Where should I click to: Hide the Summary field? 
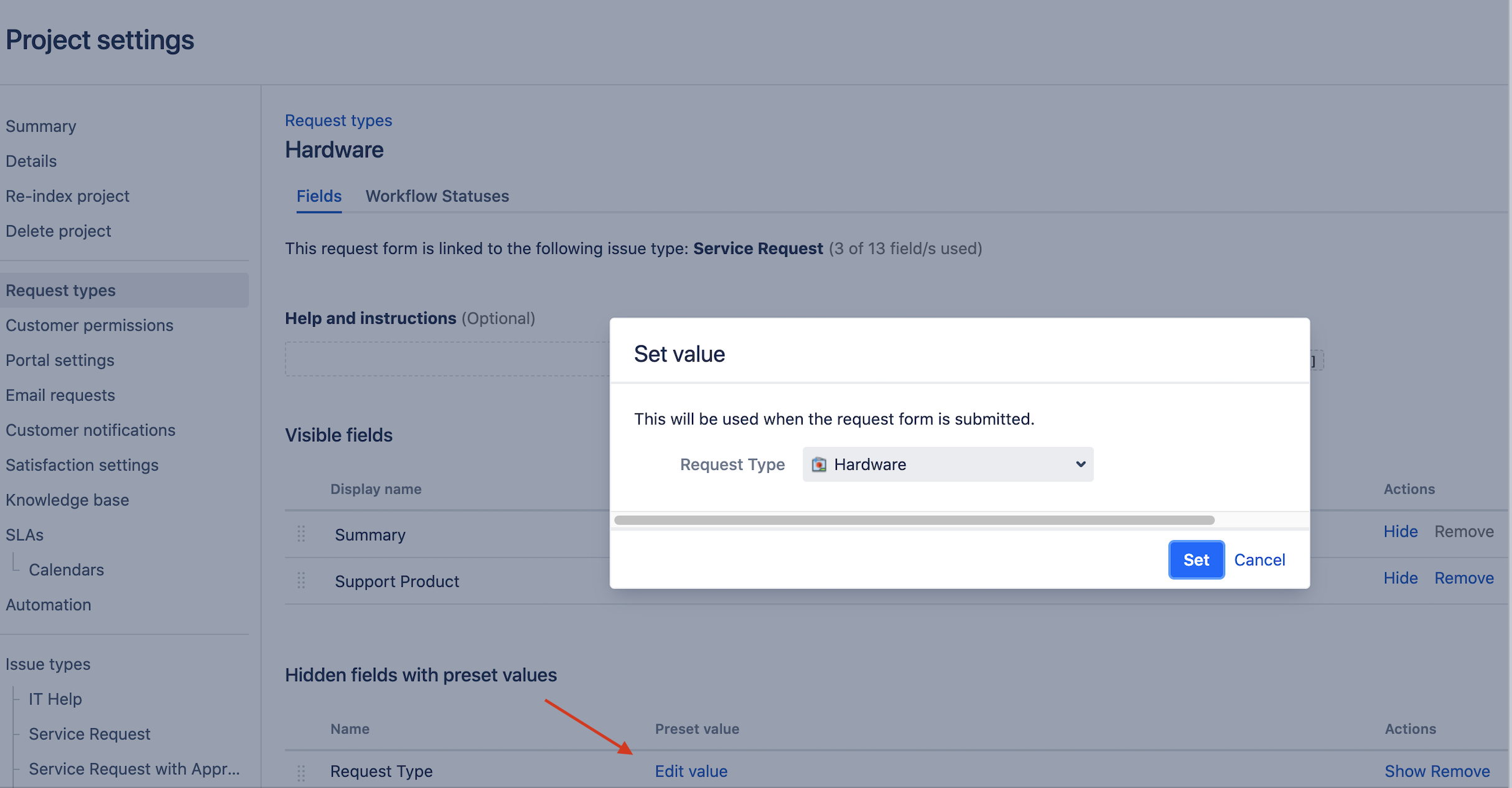pyautogui.click(x=1400, y=532)
